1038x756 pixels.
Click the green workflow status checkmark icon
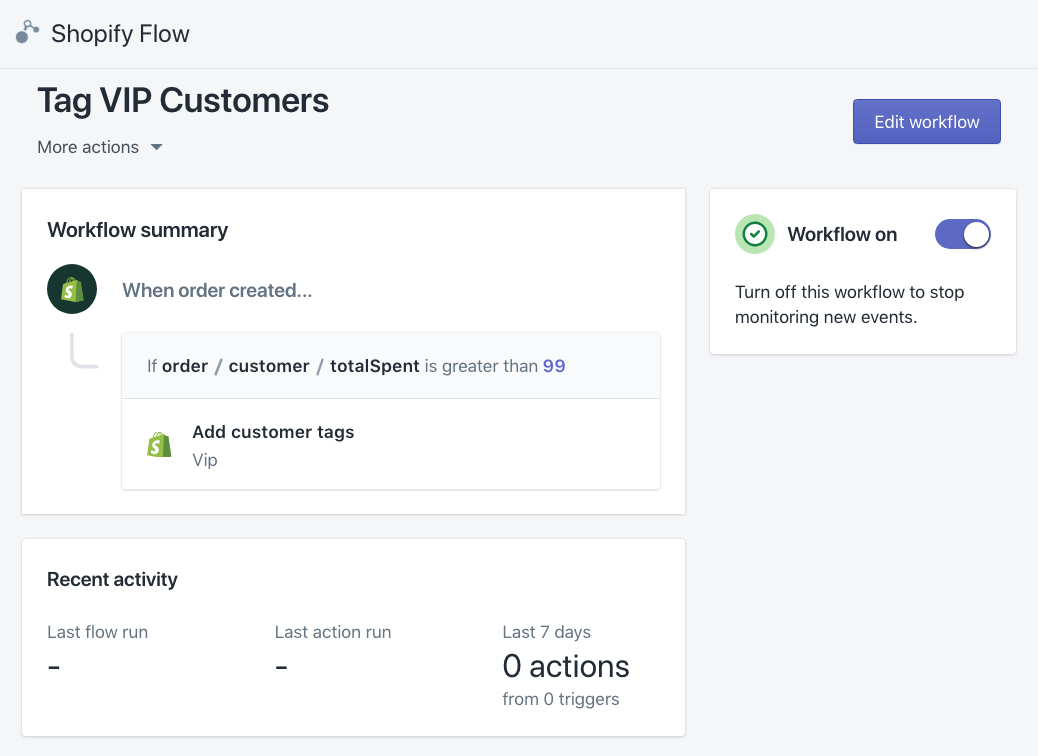coord(755,234)
